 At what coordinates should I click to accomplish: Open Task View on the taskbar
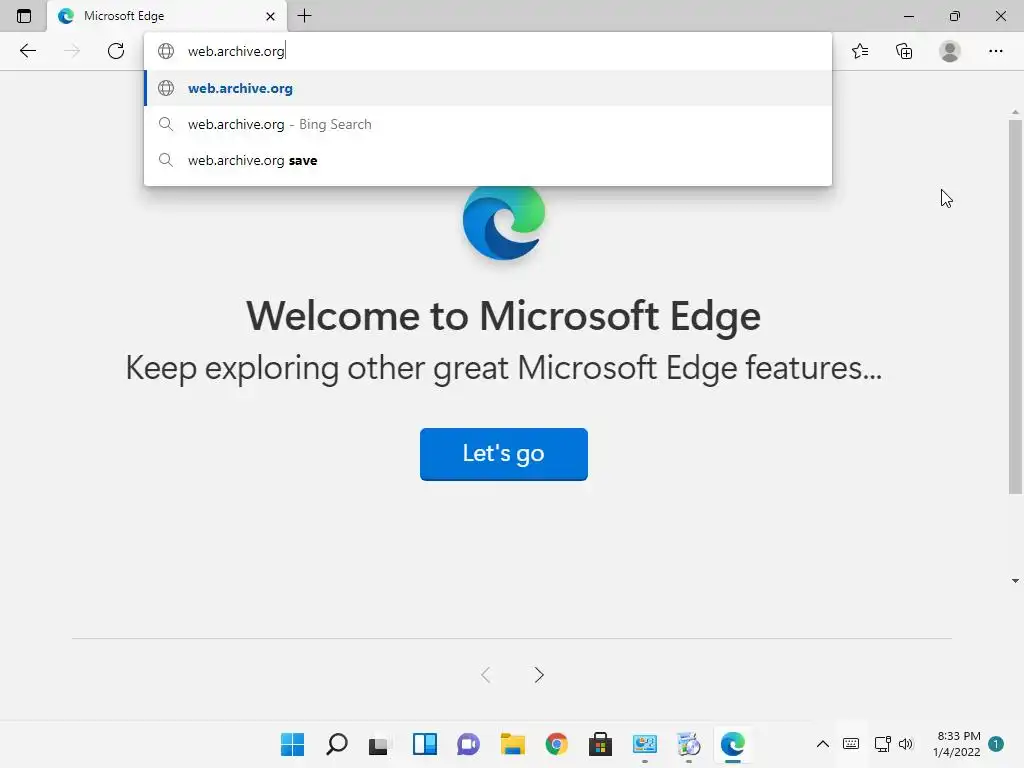click(x=379, y=744)
